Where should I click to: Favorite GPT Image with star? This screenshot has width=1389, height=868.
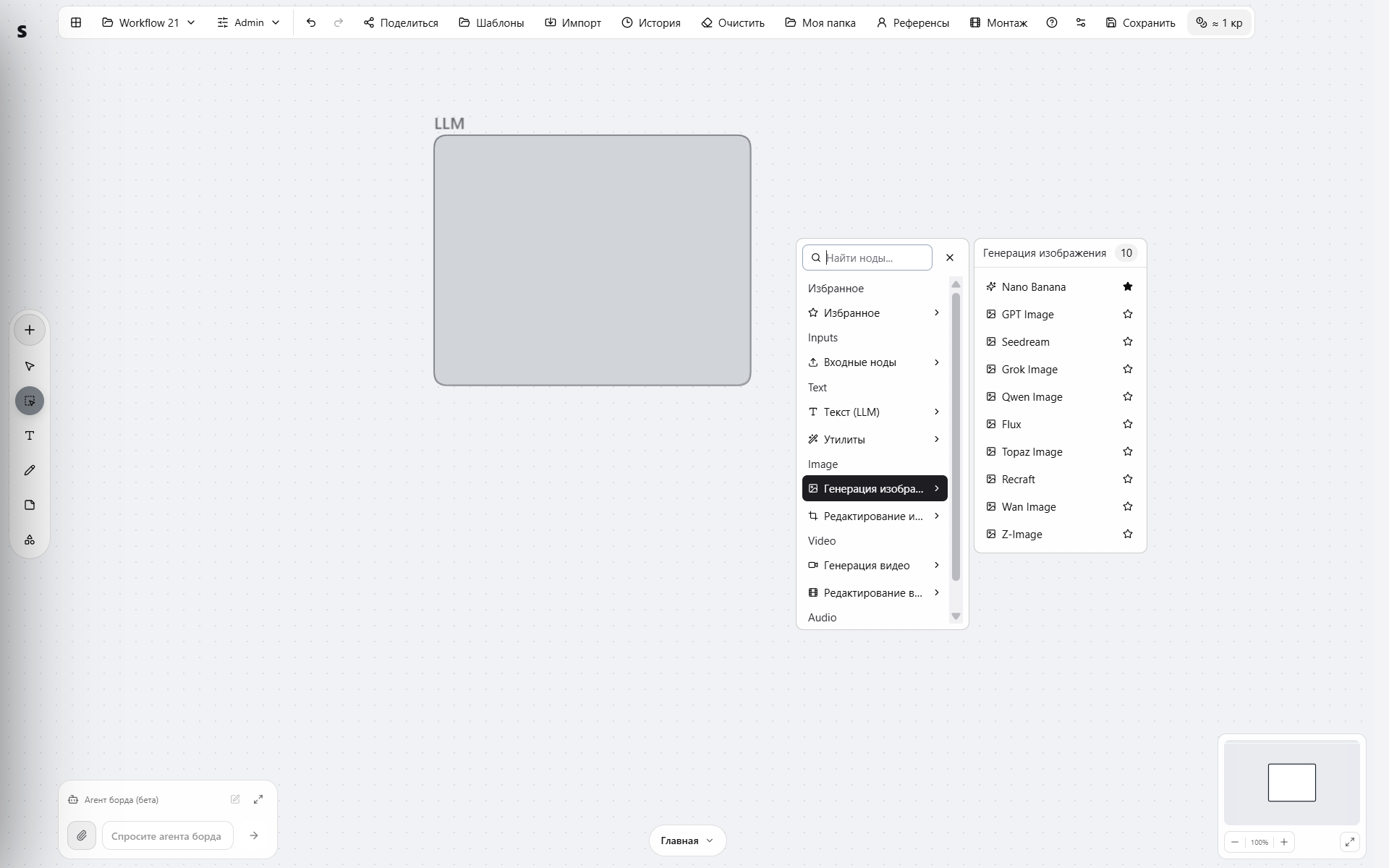coord(1128,314)
